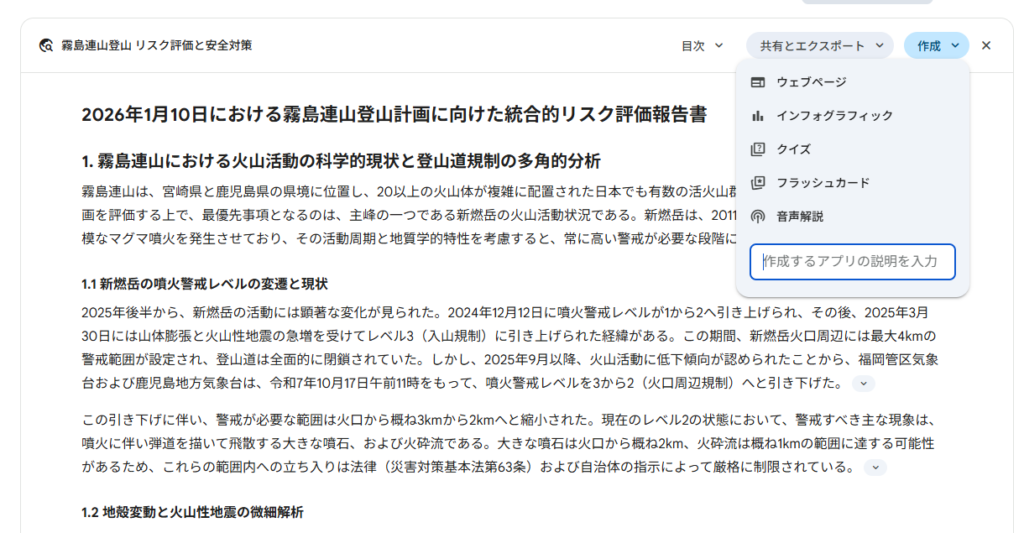Viewport: 1024px width, 533px height.
Task: Click the Deep Research icon beside the report title
Action: 46,46
